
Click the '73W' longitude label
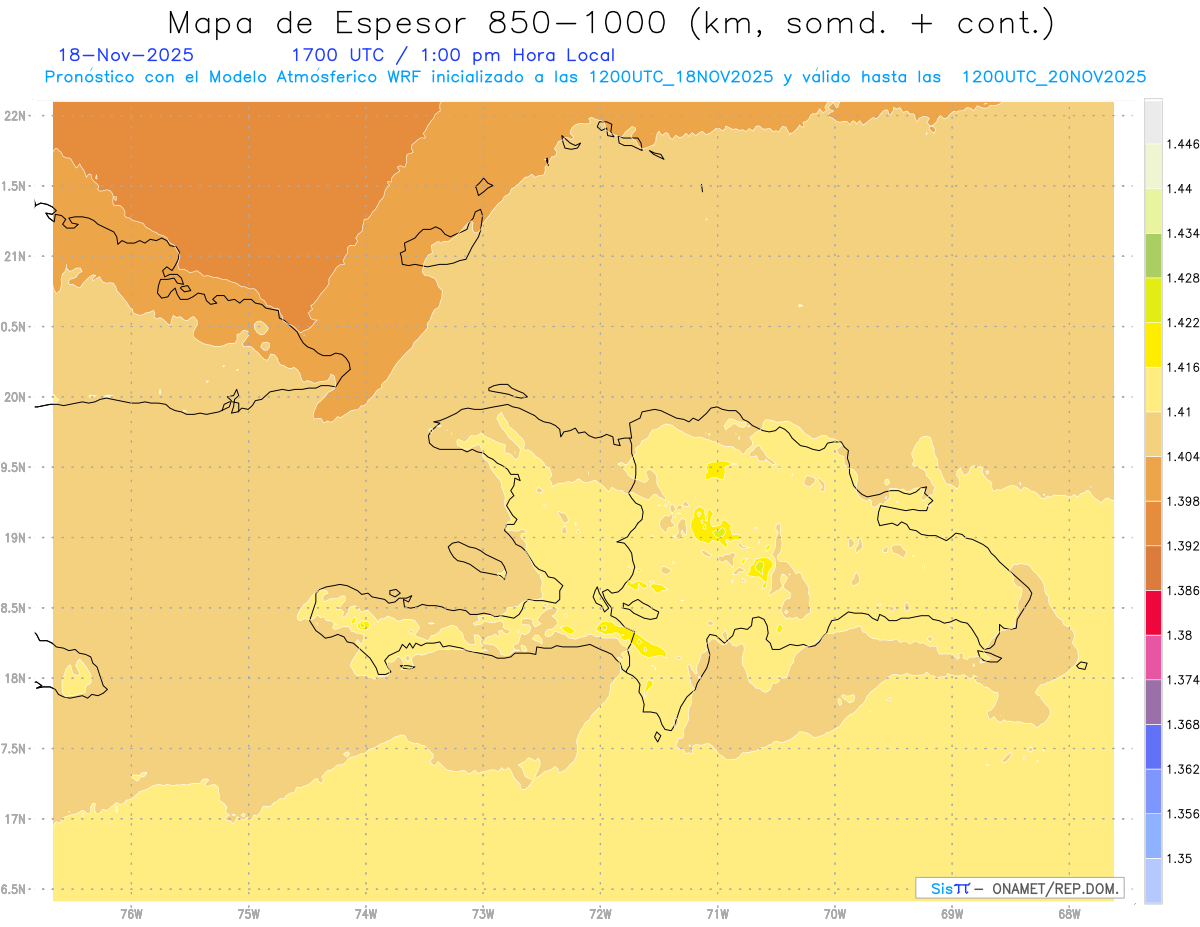tap(483, 914)
